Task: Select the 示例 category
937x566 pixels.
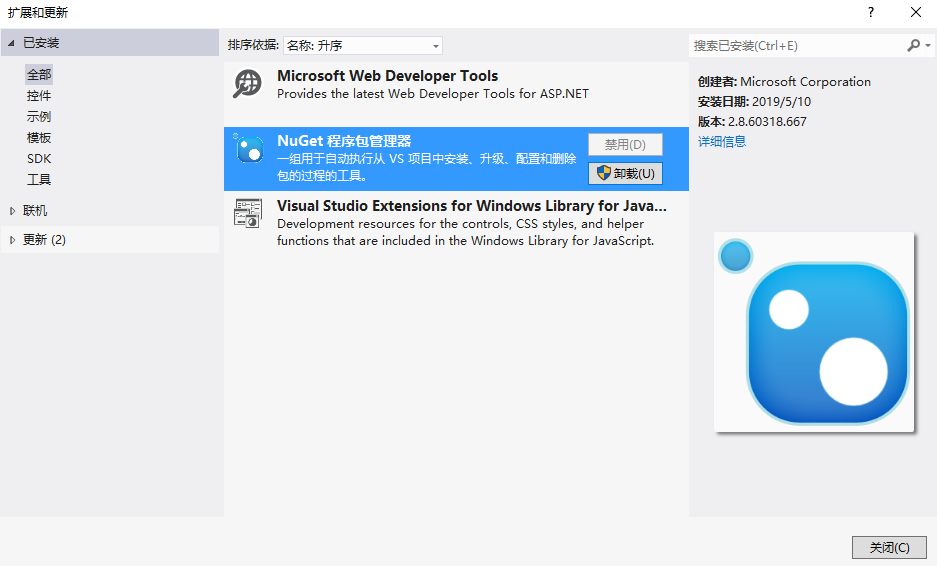Action: pyautogui.click(x=39, y=117)
